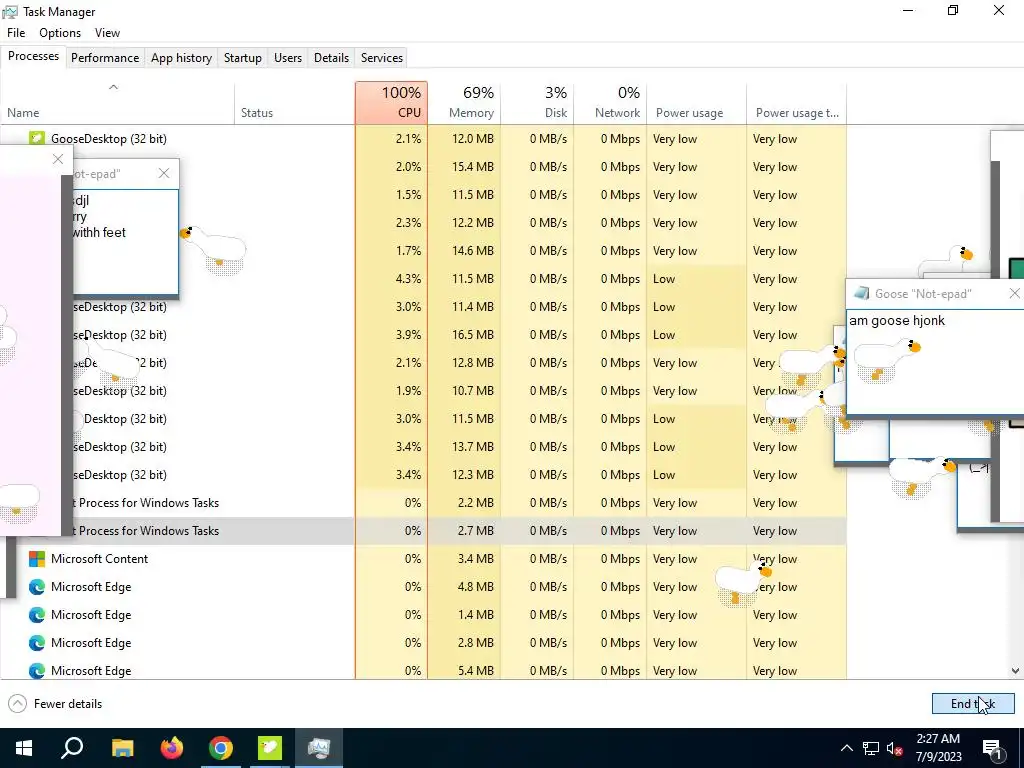The image size is (1024, 768).
Task: Sort processes by CPU column
Action: tap(391, 103)
